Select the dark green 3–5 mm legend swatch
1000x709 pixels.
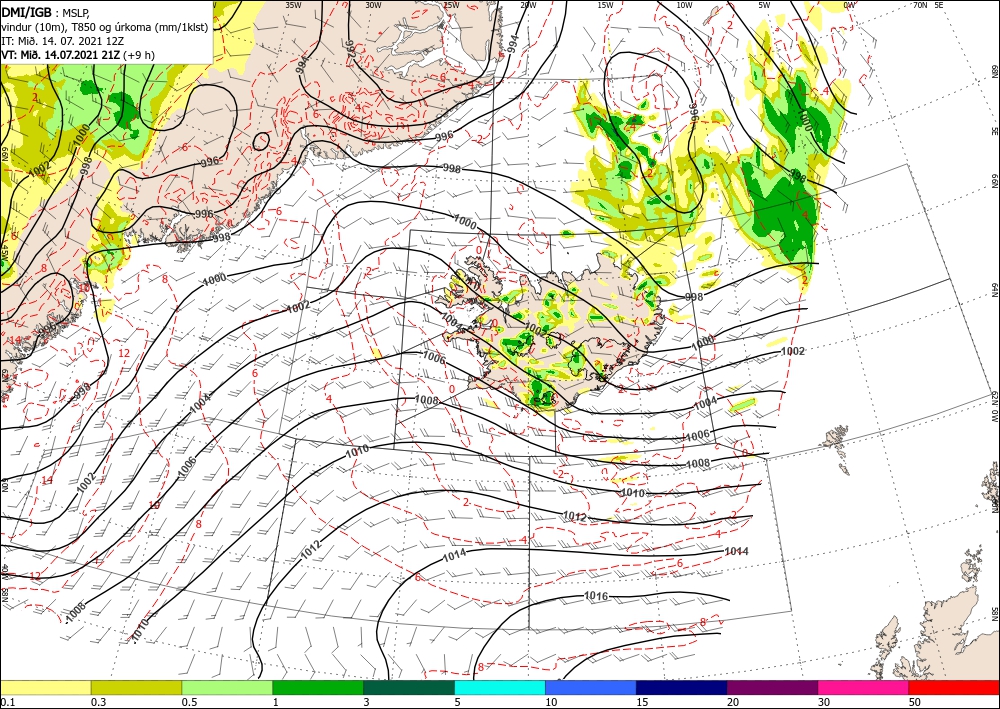409,687
